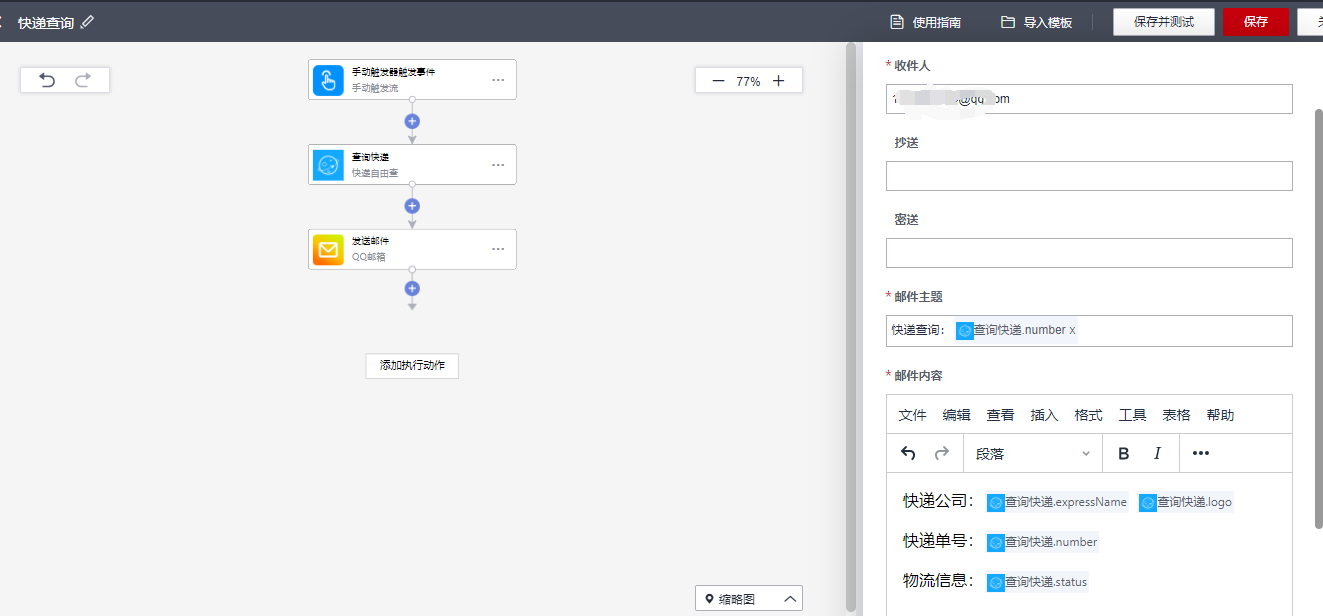Click the 77% zoom level value

coord(748,81)
